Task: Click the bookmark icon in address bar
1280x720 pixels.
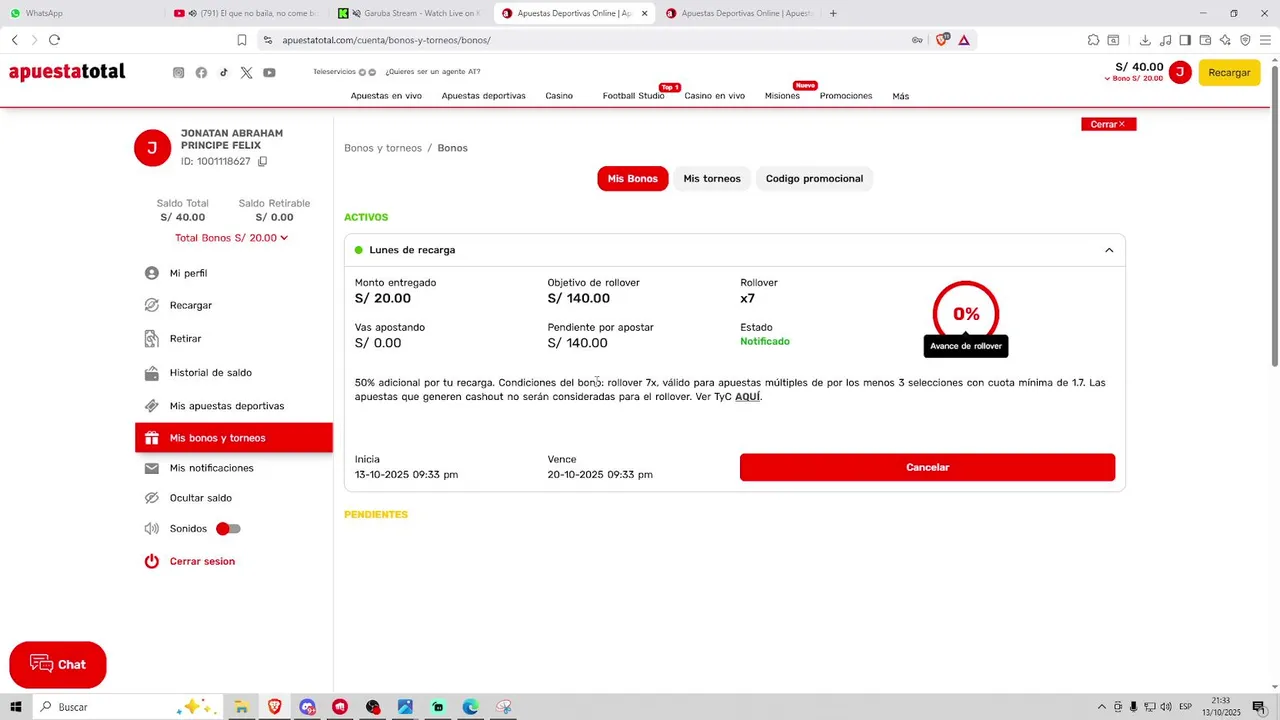Action: coord(241,40)
